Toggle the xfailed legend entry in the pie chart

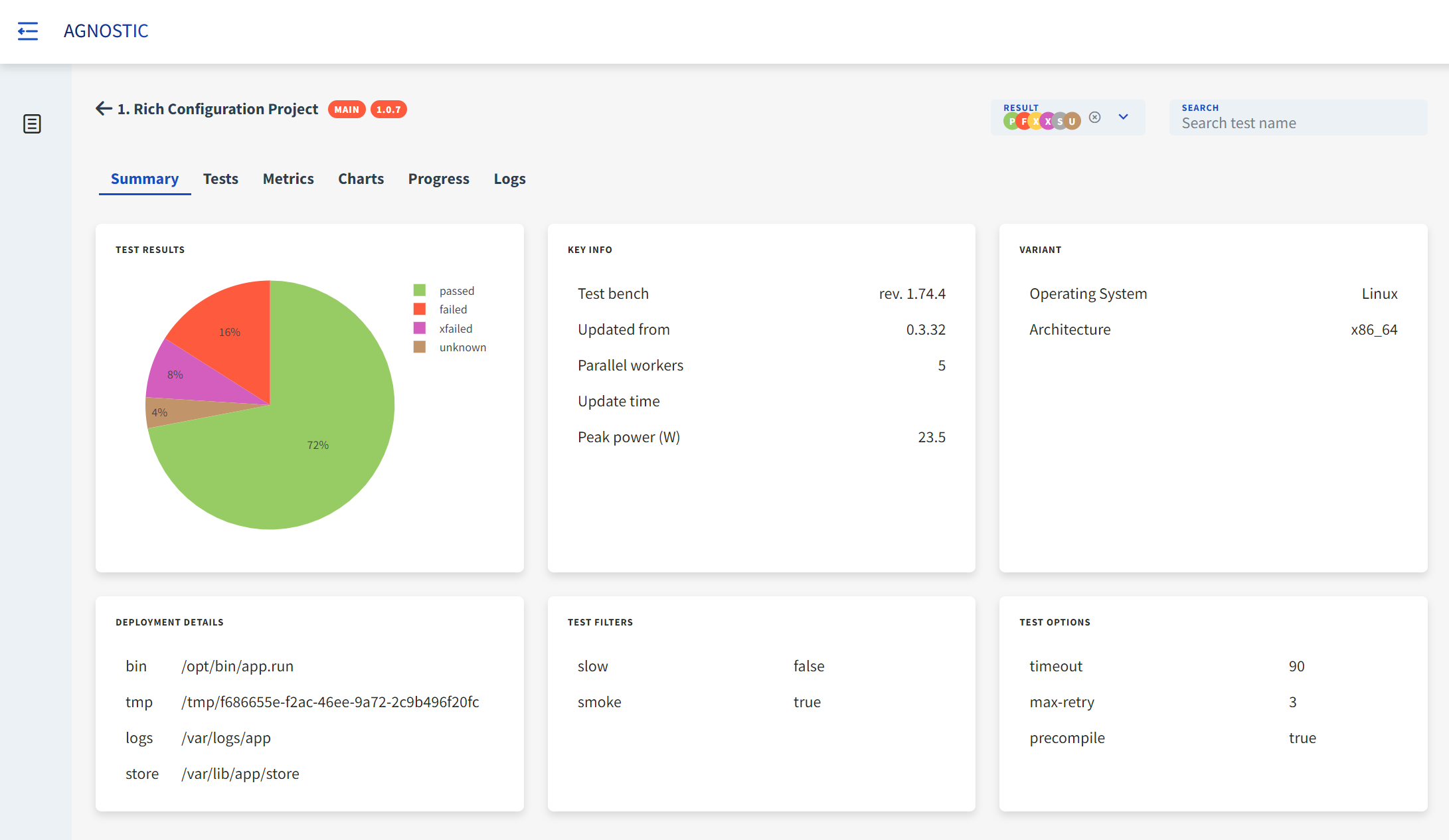tap(456, 329)
